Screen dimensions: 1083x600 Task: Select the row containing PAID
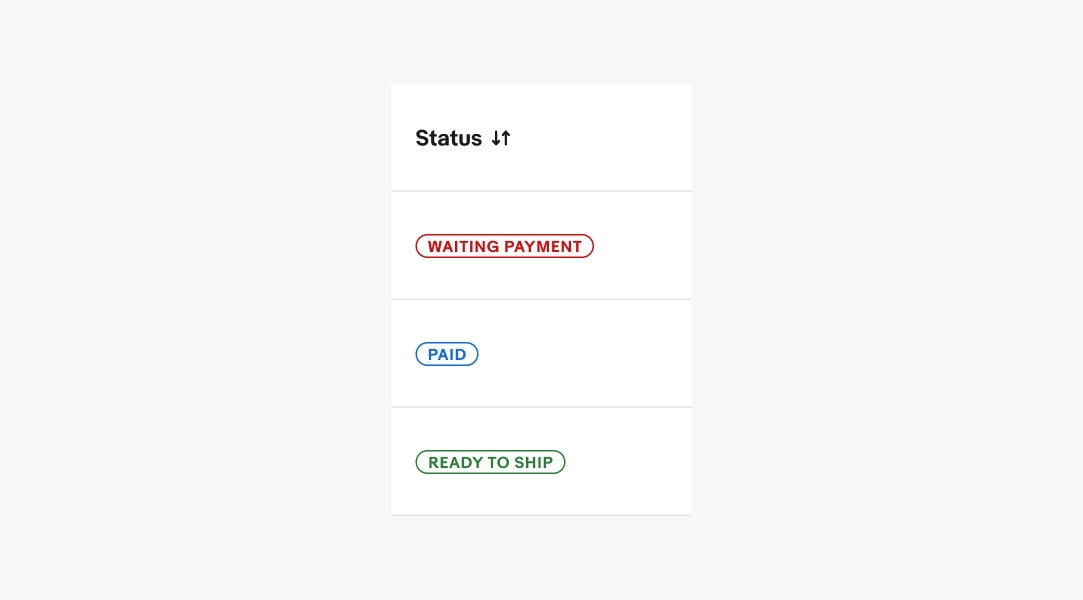(541, 353)
